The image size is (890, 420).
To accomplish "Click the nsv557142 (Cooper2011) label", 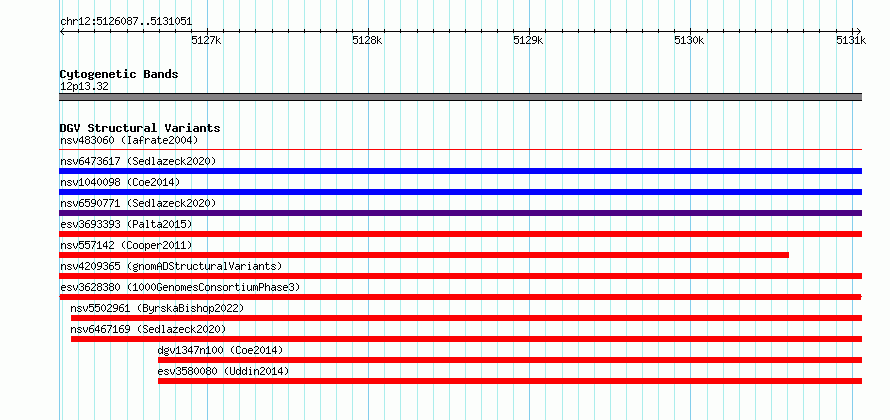I will 126,245.
